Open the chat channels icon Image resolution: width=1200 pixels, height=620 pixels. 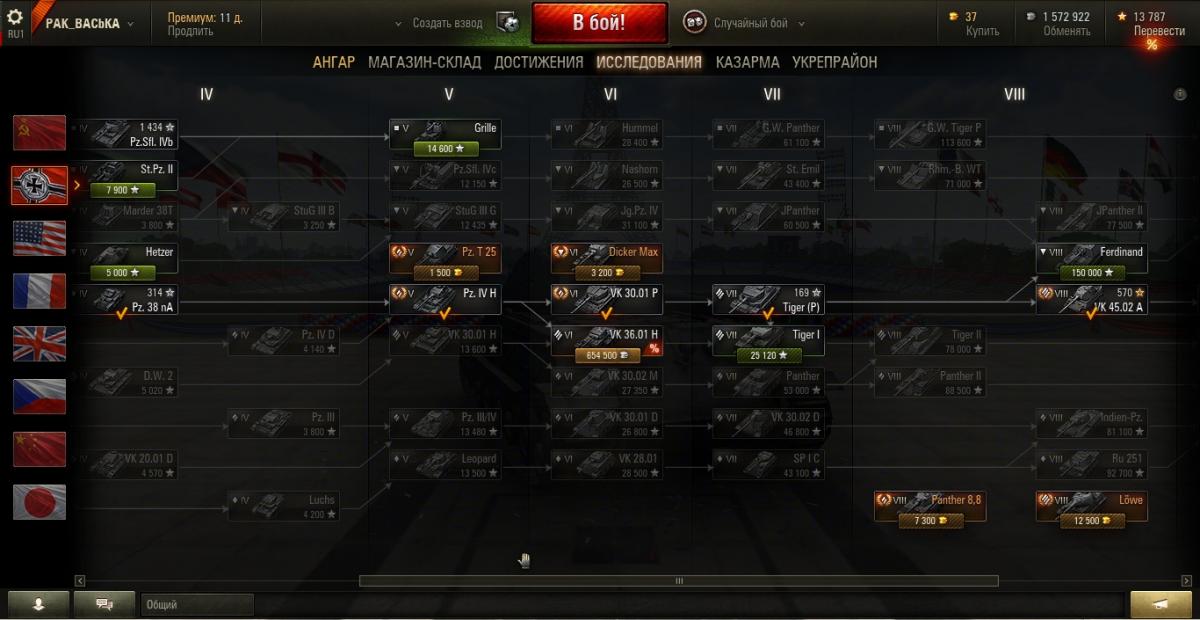point(103,604)
